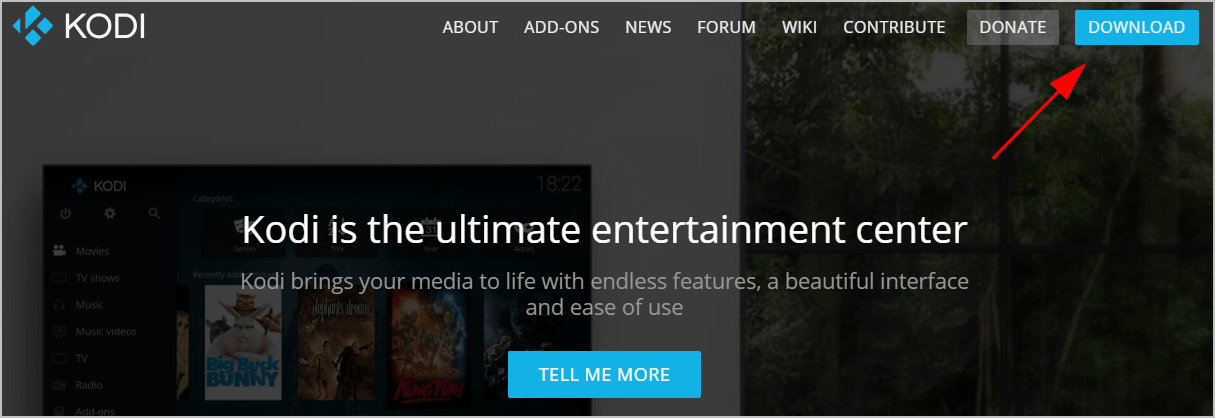This screenshot has height=418, width=1215.
Task: Click the search magnifier in Kodi preview
Action: pos(154,213)
